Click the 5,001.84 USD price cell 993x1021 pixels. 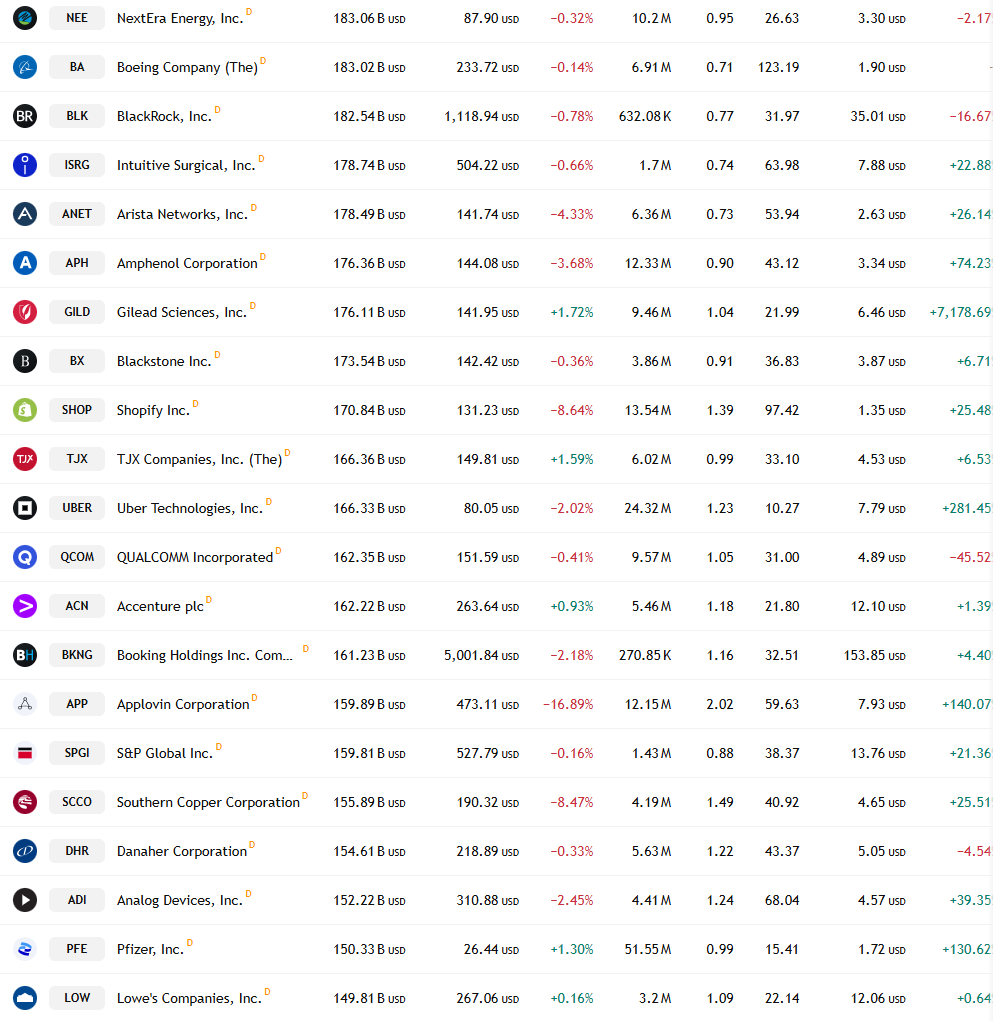point(481,656)
